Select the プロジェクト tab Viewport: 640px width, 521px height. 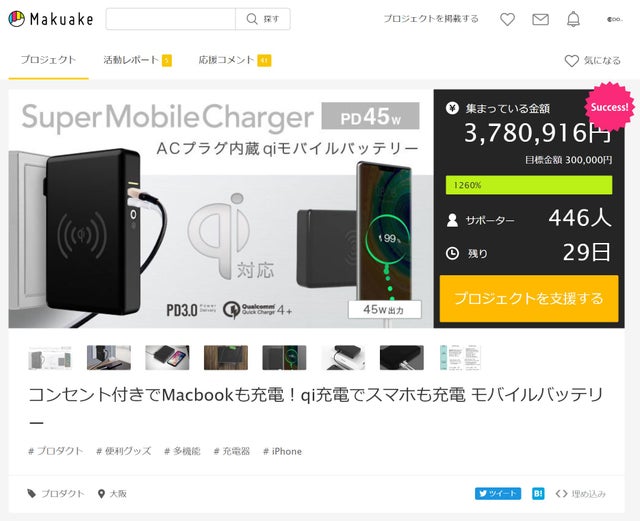(48, 60)
